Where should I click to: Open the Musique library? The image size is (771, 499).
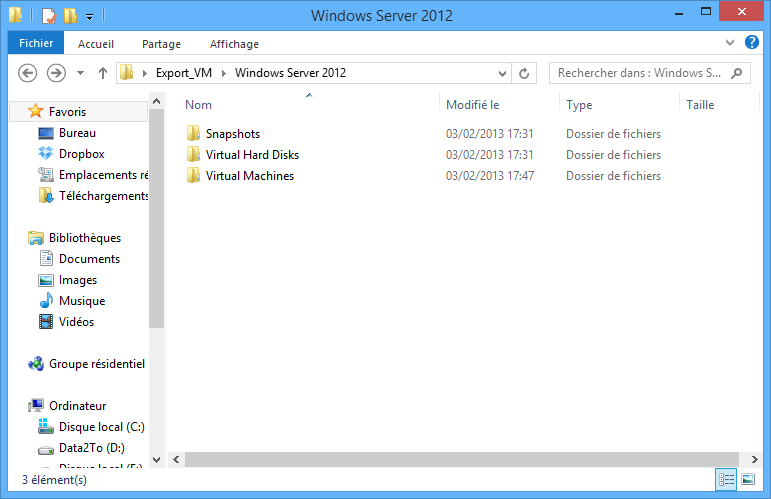pos(82,301)
